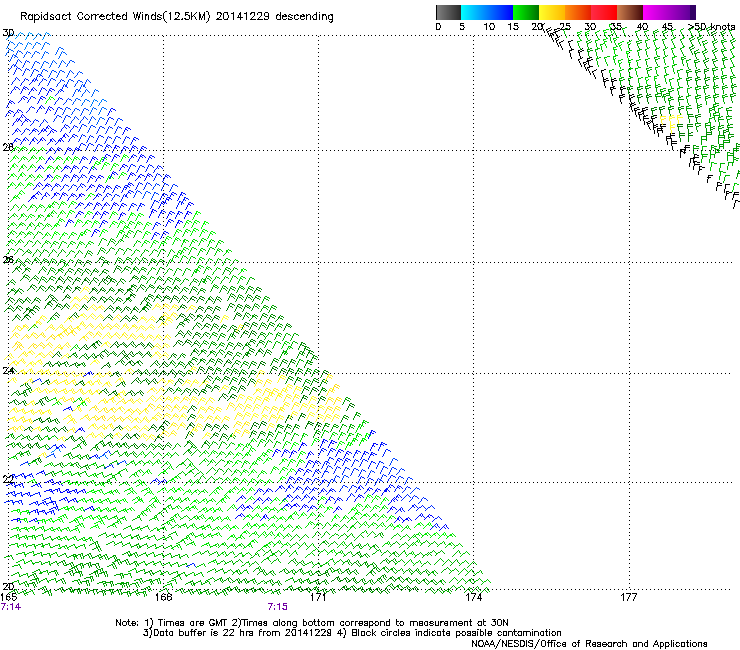Image resolution: width=740 pixels, height=650 pixels.
Task: Select the red 30–35 knots legend swatch
Action: pyautogui.click(x=604, y=12)
